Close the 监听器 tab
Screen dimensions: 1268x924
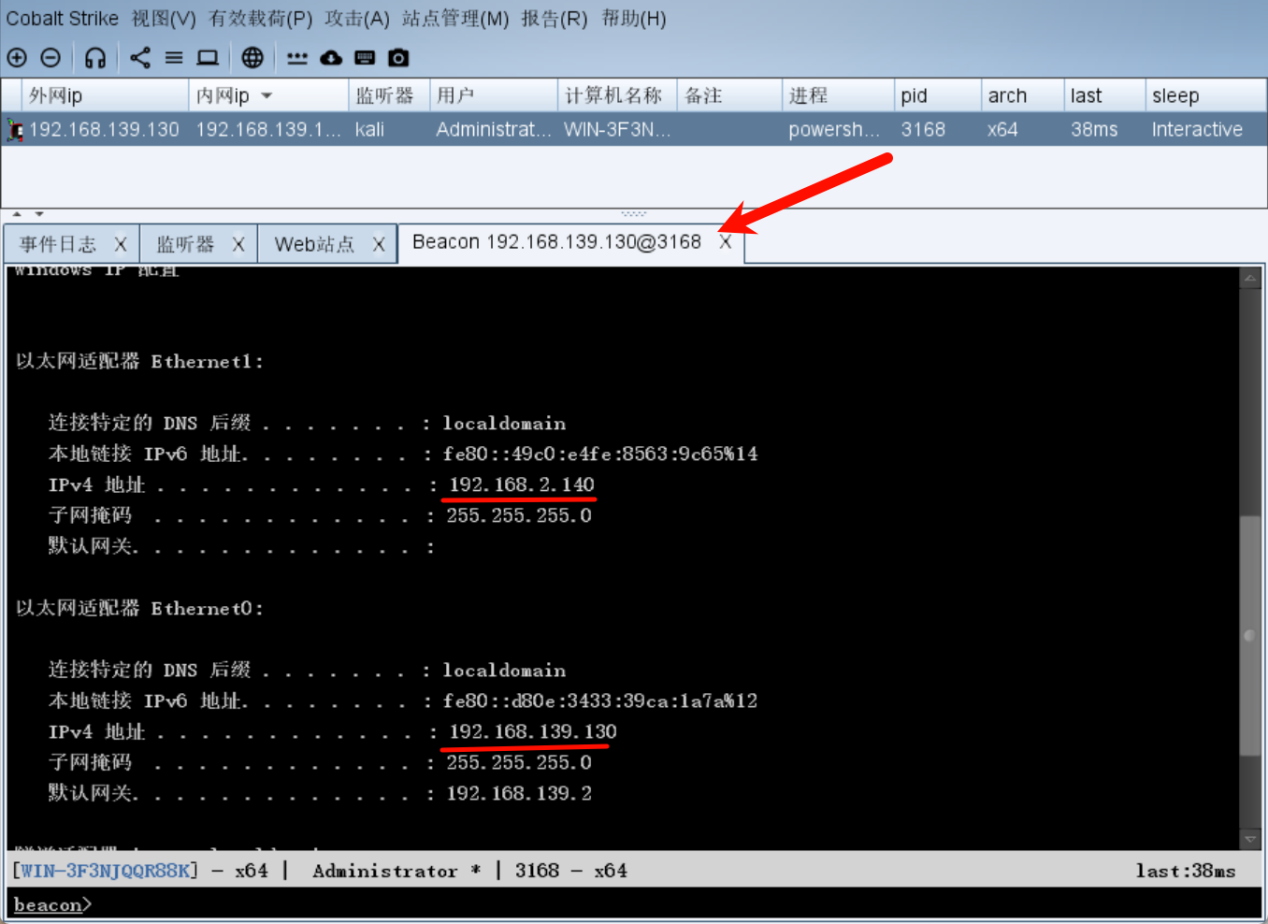coord(238,244)
